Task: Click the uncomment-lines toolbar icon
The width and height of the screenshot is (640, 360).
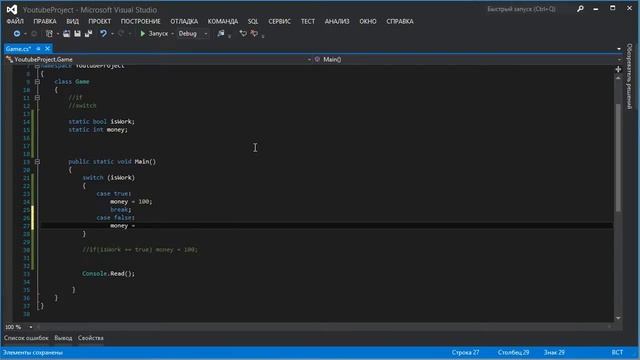Action: 254,33
